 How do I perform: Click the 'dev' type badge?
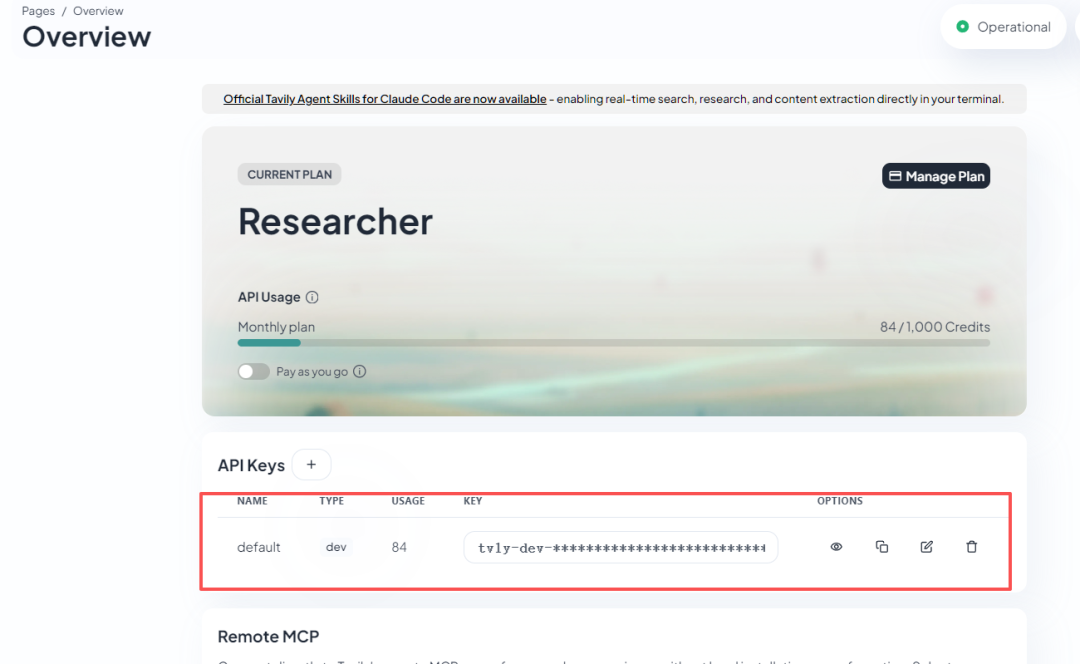(336, 548)
